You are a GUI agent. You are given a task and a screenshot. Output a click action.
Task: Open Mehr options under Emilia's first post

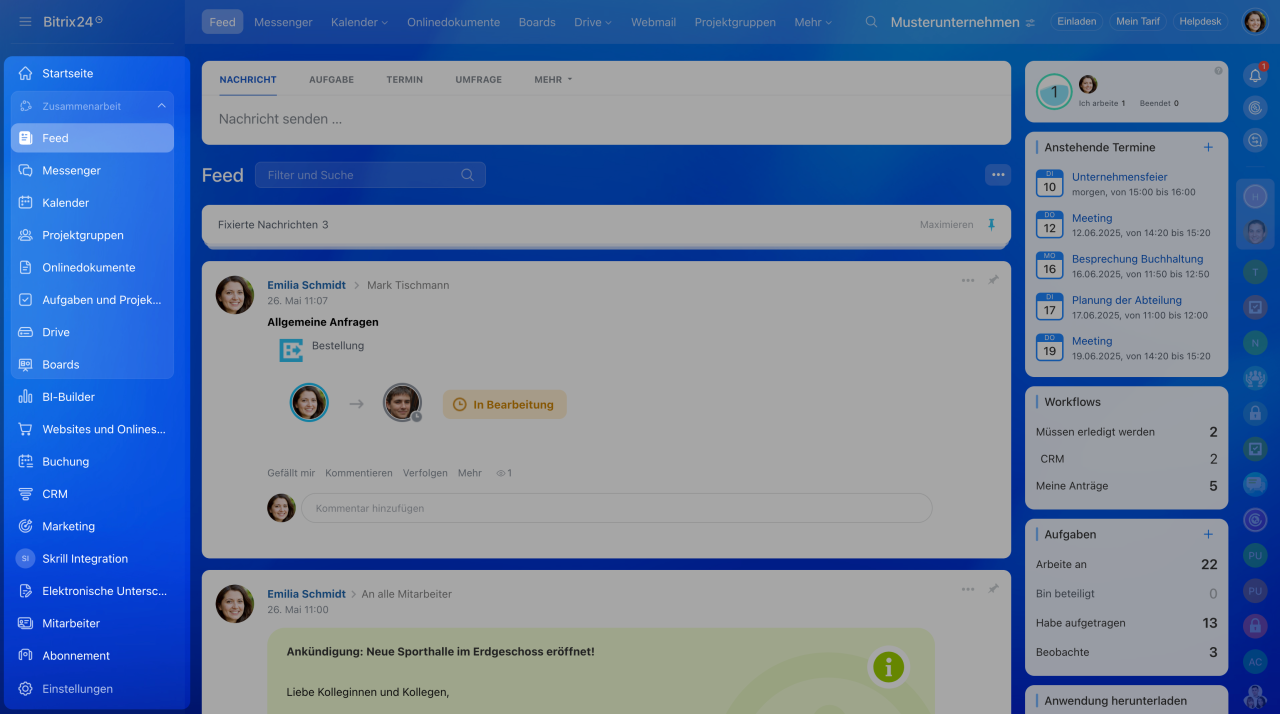tap(470, 473)
